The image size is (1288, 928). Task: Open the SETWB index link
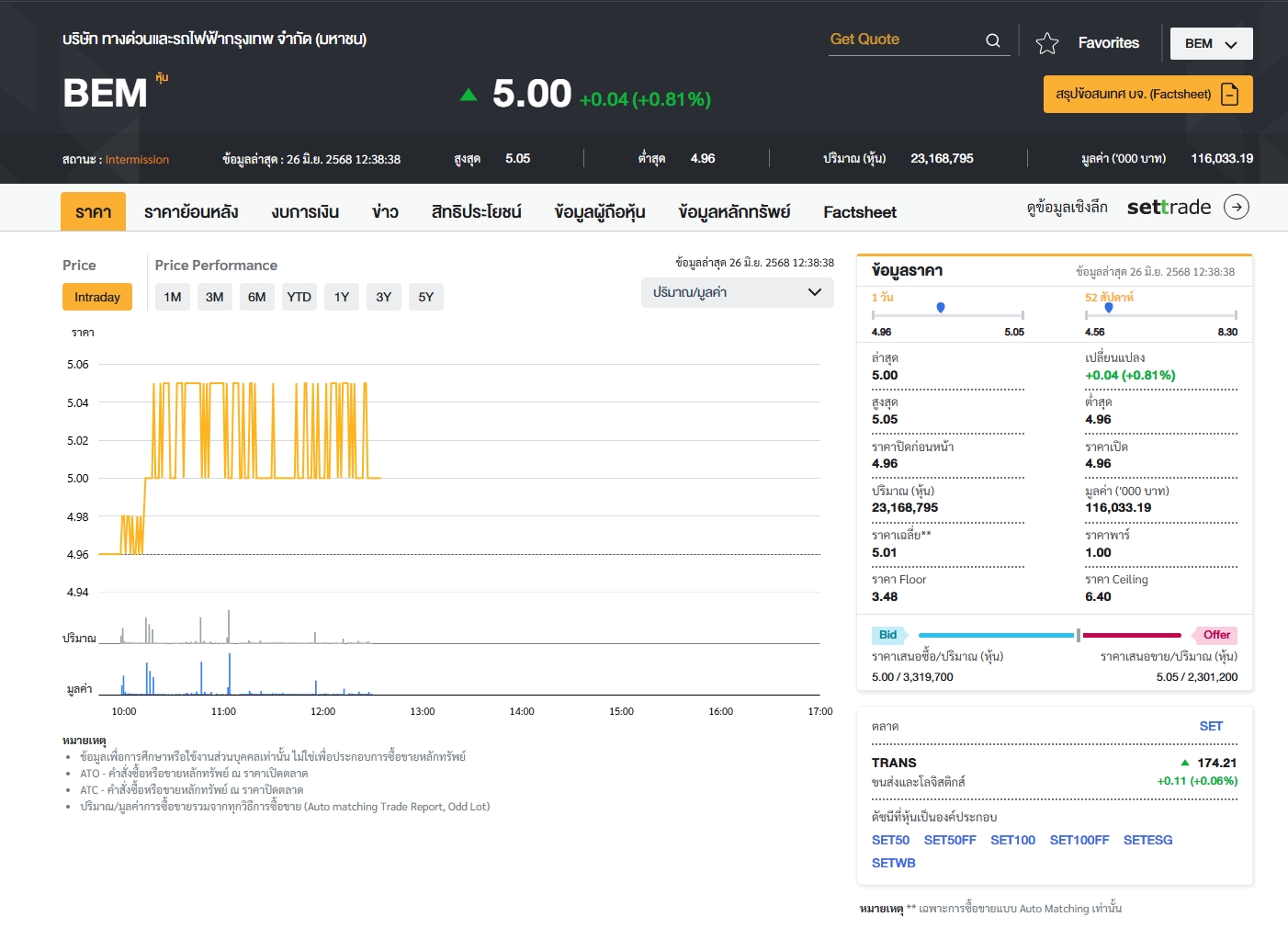click(x=894, y=863)
